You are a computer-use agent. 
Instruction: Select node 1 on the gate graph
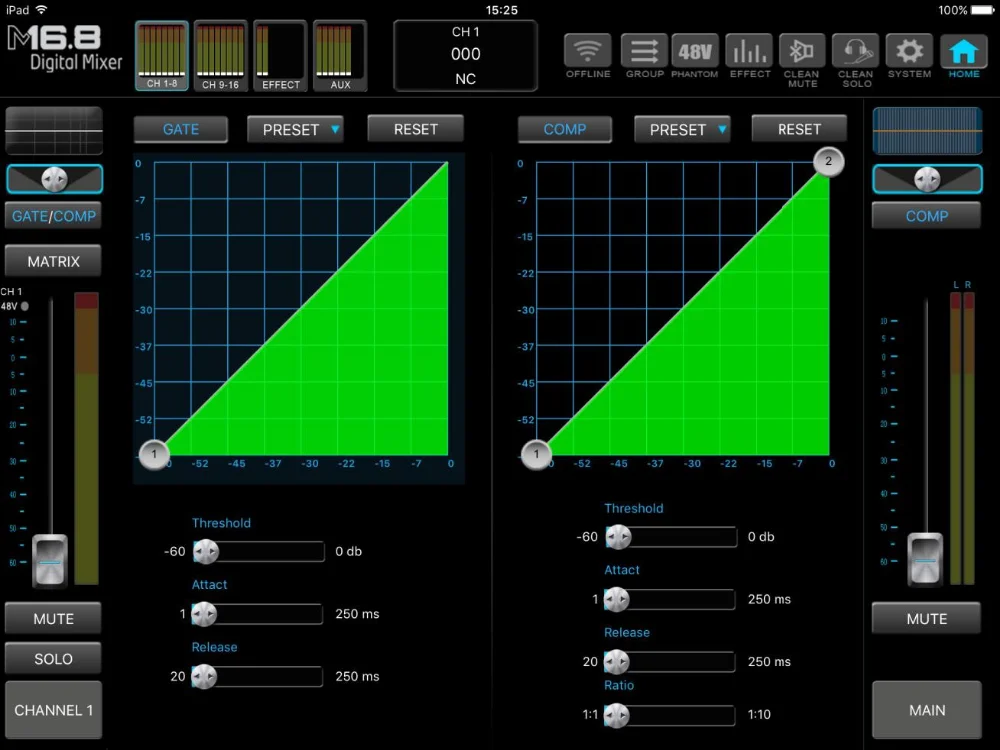click(154, 454)
